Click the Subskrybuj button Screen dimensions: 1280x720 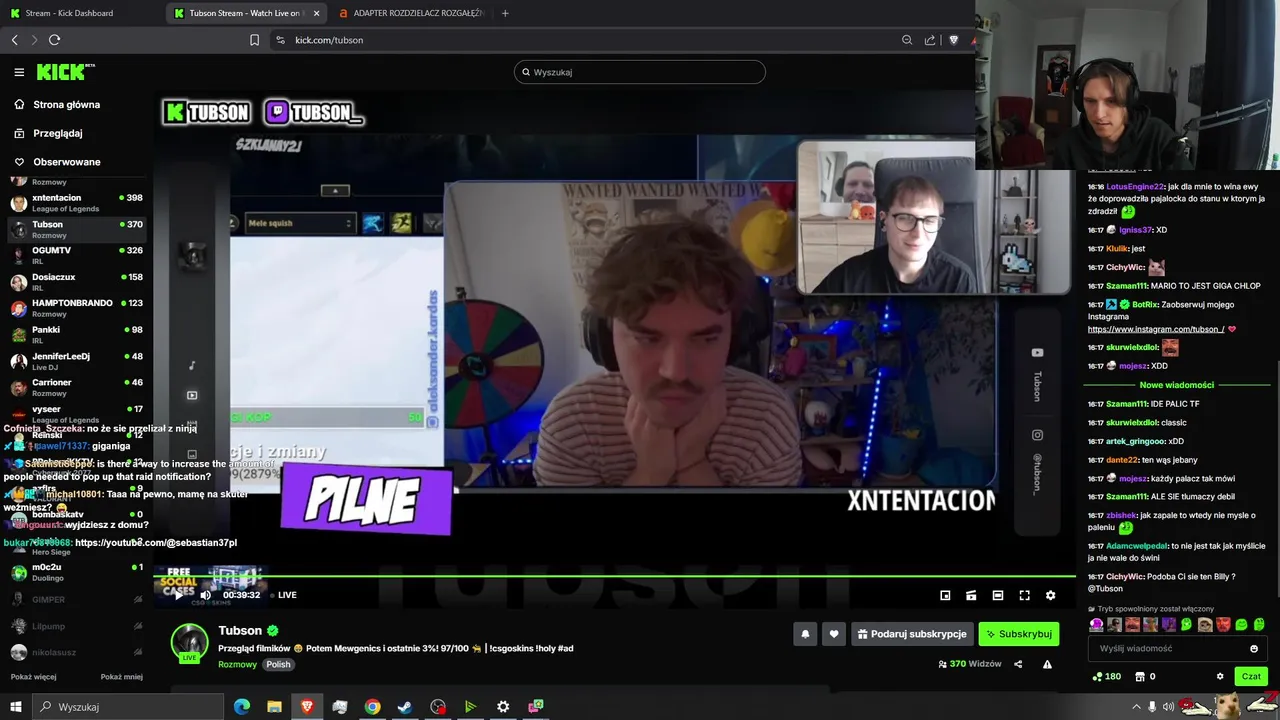point(1019,634)
